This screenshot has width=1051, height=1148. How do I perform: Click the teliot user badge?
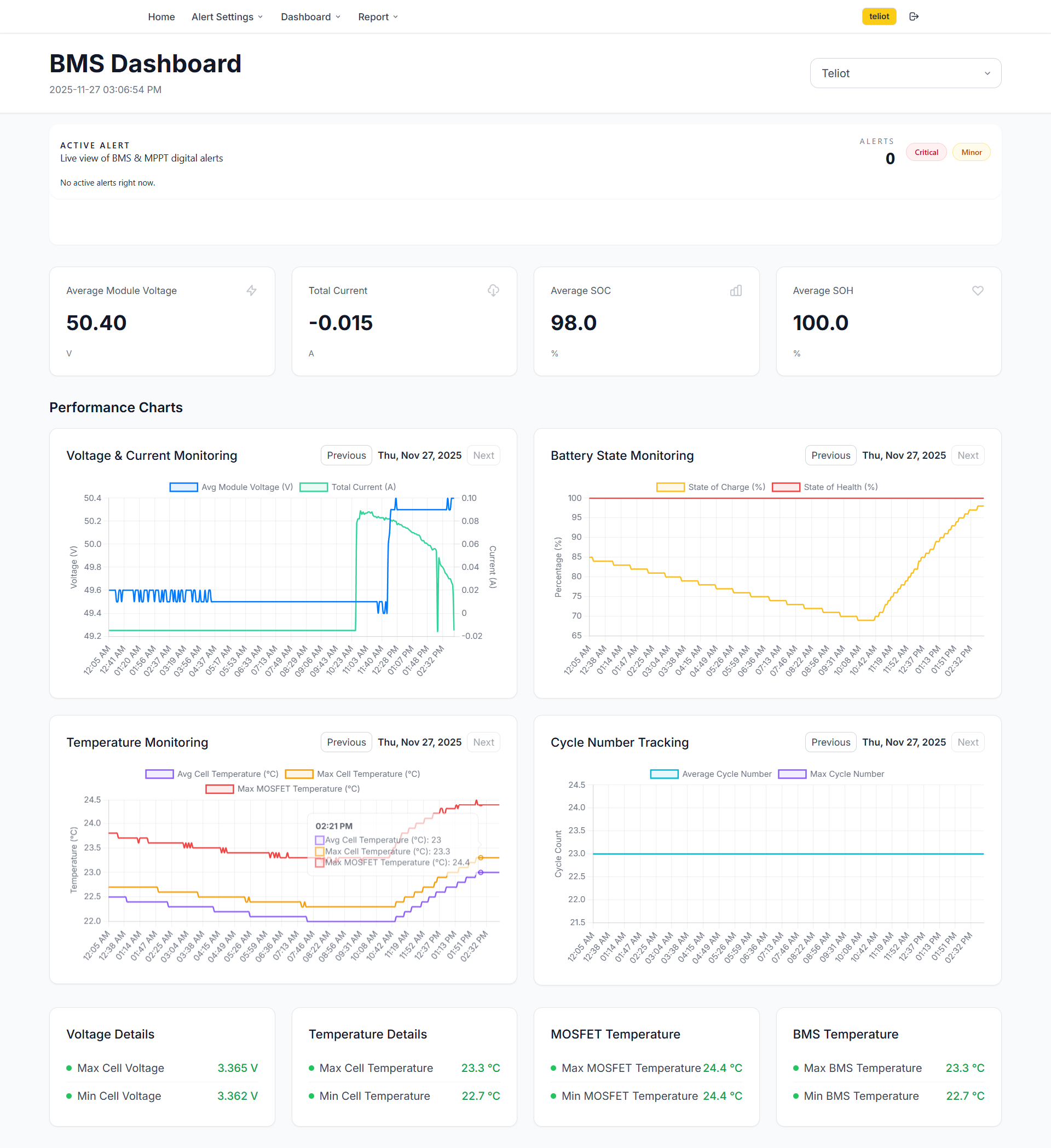879,16
